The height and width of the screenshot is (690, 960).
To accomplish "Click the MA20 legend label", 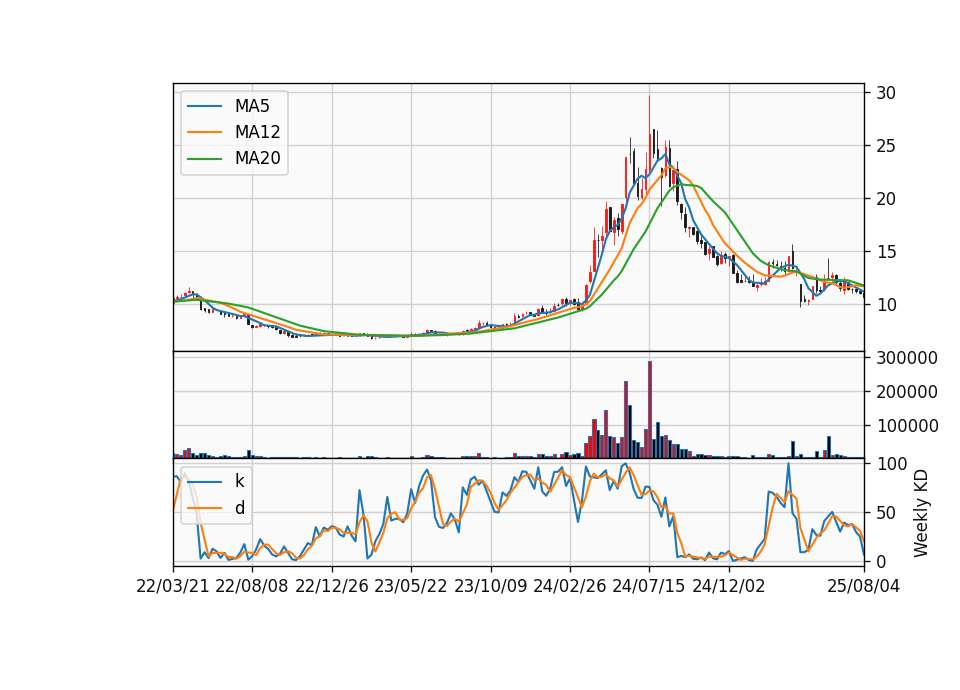I will [257, 158].
